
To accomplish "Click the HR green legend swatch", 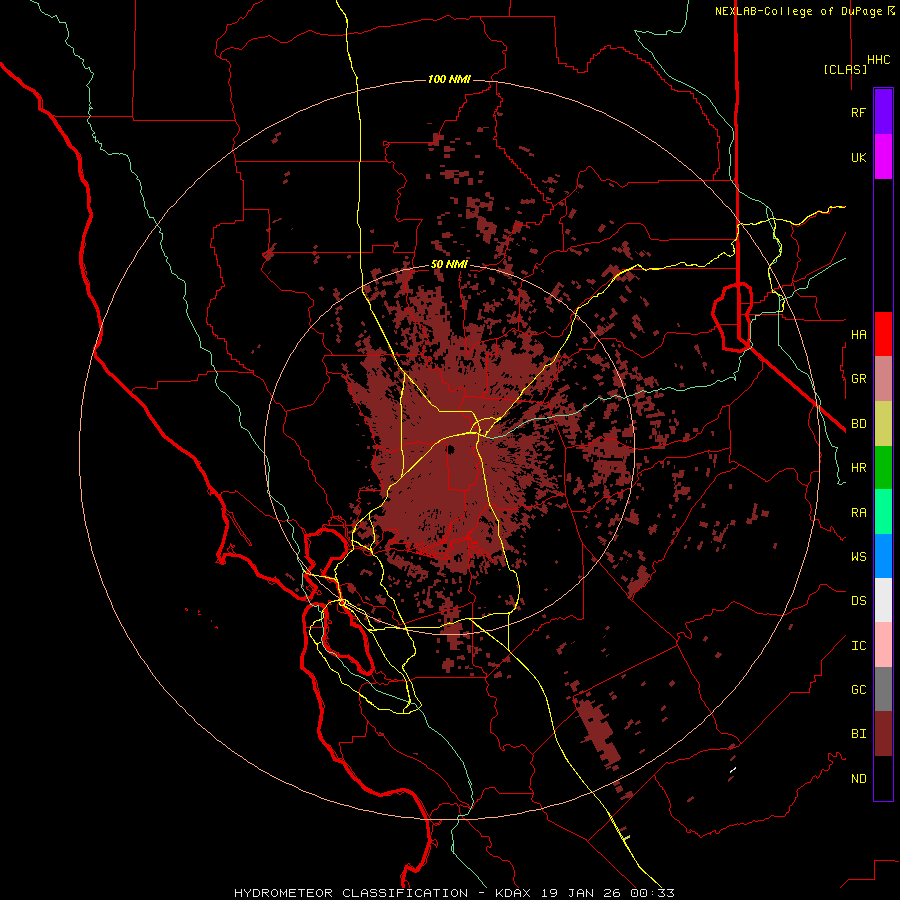I will (883, 467).
